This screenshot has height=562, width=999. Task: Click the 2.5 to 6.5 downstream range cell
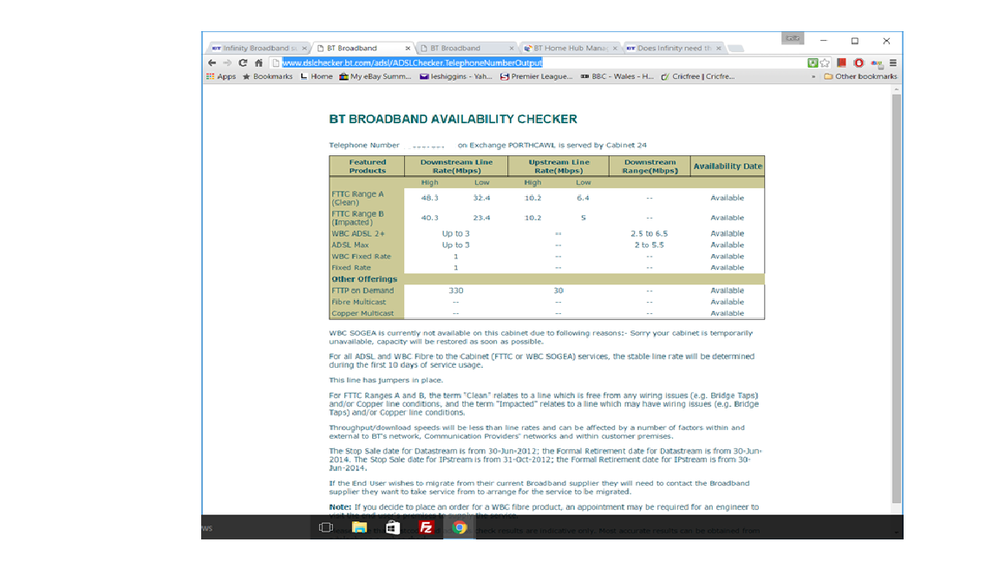click(649, 234)
